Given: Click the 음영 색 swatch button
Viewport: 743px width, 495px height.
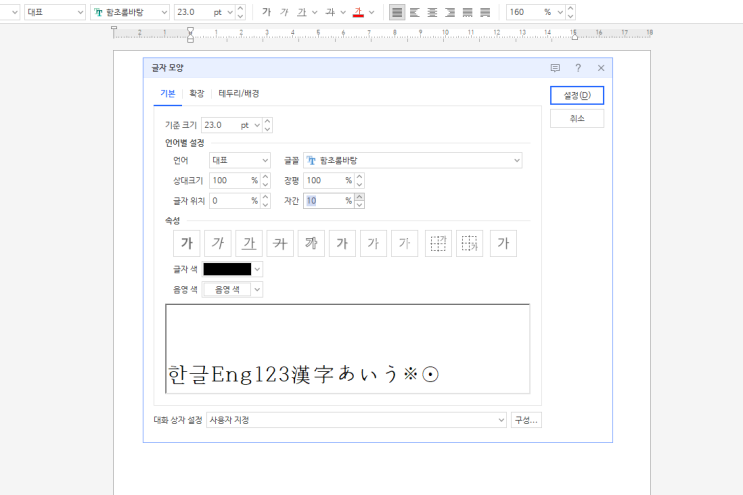Looking at the screenshot, I should click(227, 289).
